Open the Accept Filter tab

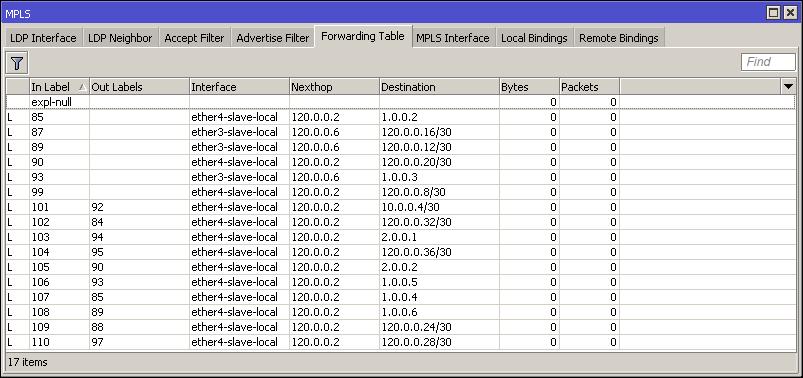[x=194, y=38]
